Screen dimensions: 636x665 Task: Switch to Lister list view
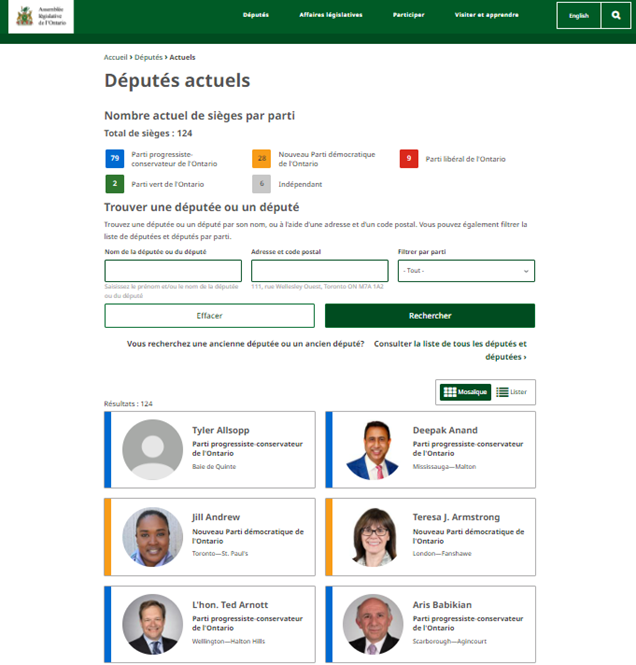(x=512, y=392)
